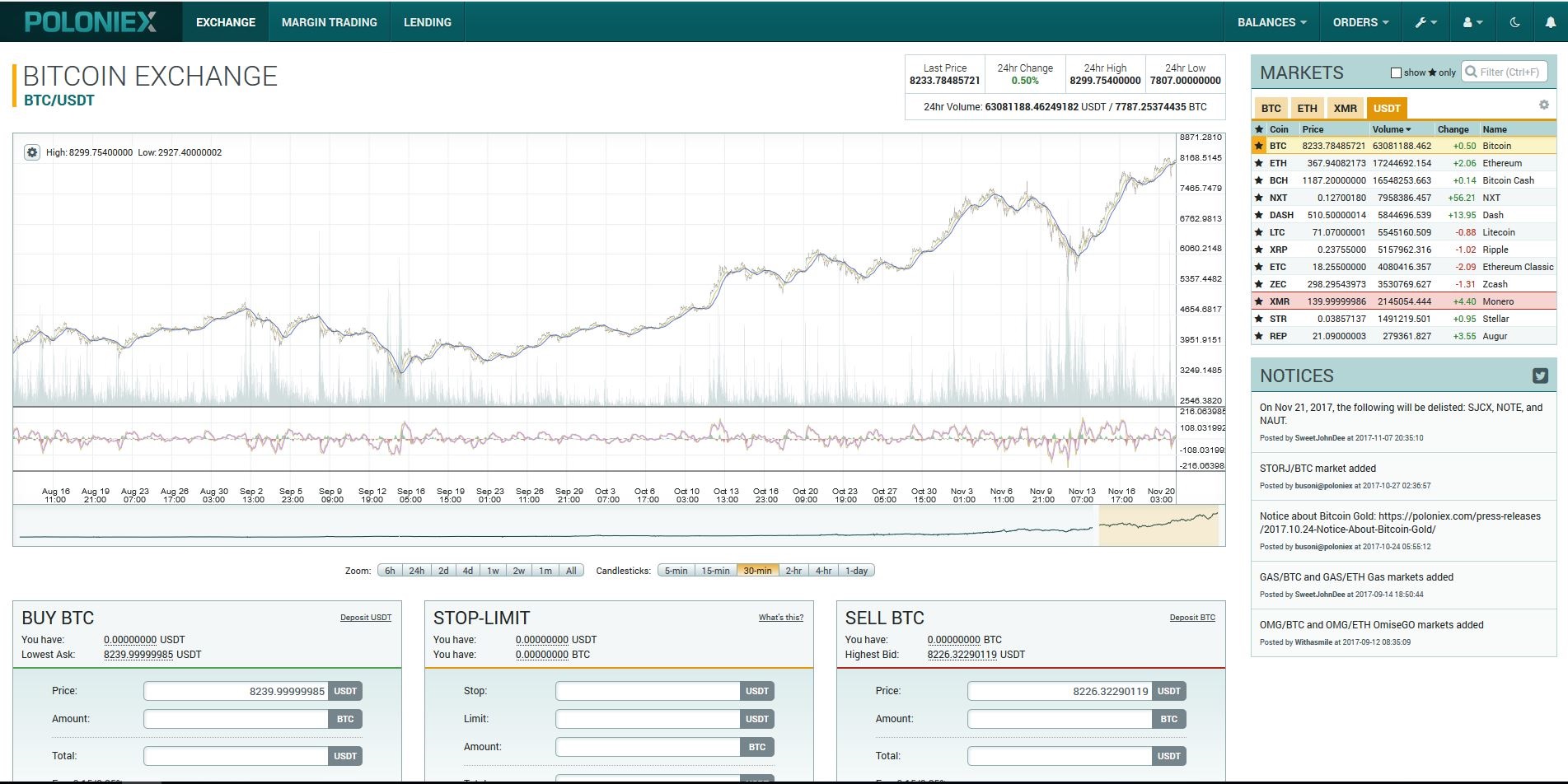Screen dimensions: 1568x784
Task: Set chart zoom to All
Action: [x=571, y=571]
